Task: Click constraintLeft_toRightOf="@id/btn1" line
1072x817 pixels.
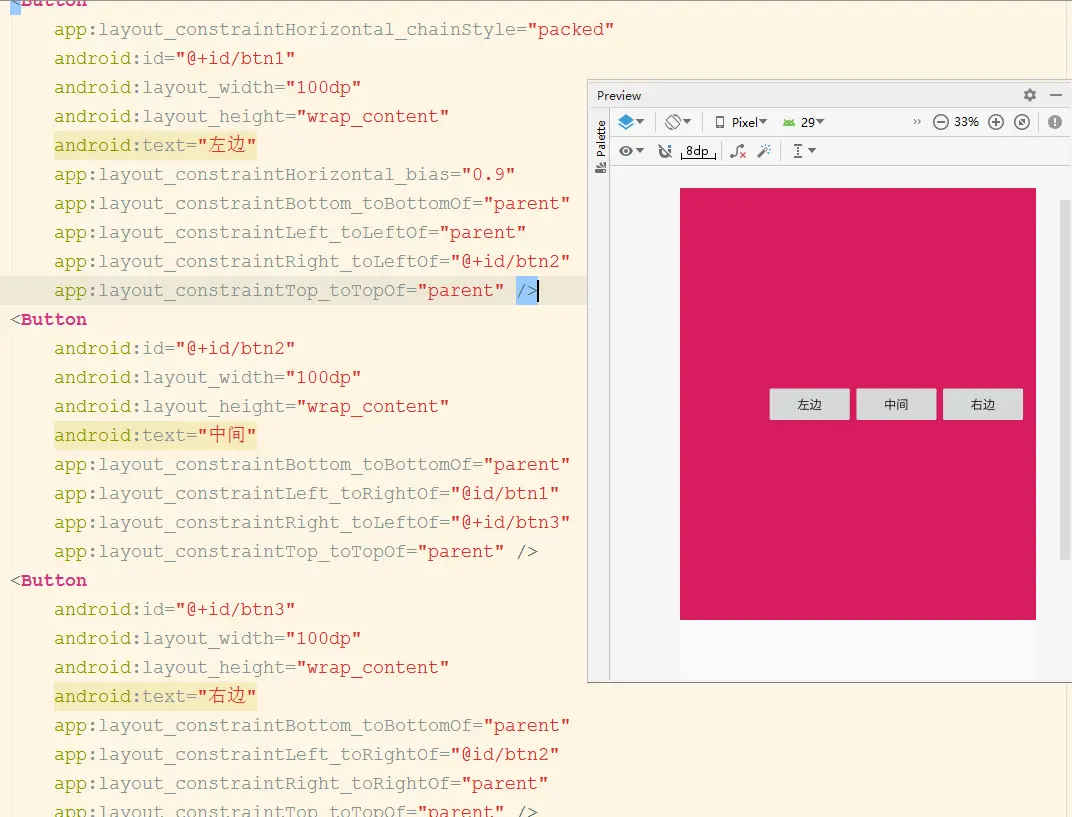Action: pos(306,493)
